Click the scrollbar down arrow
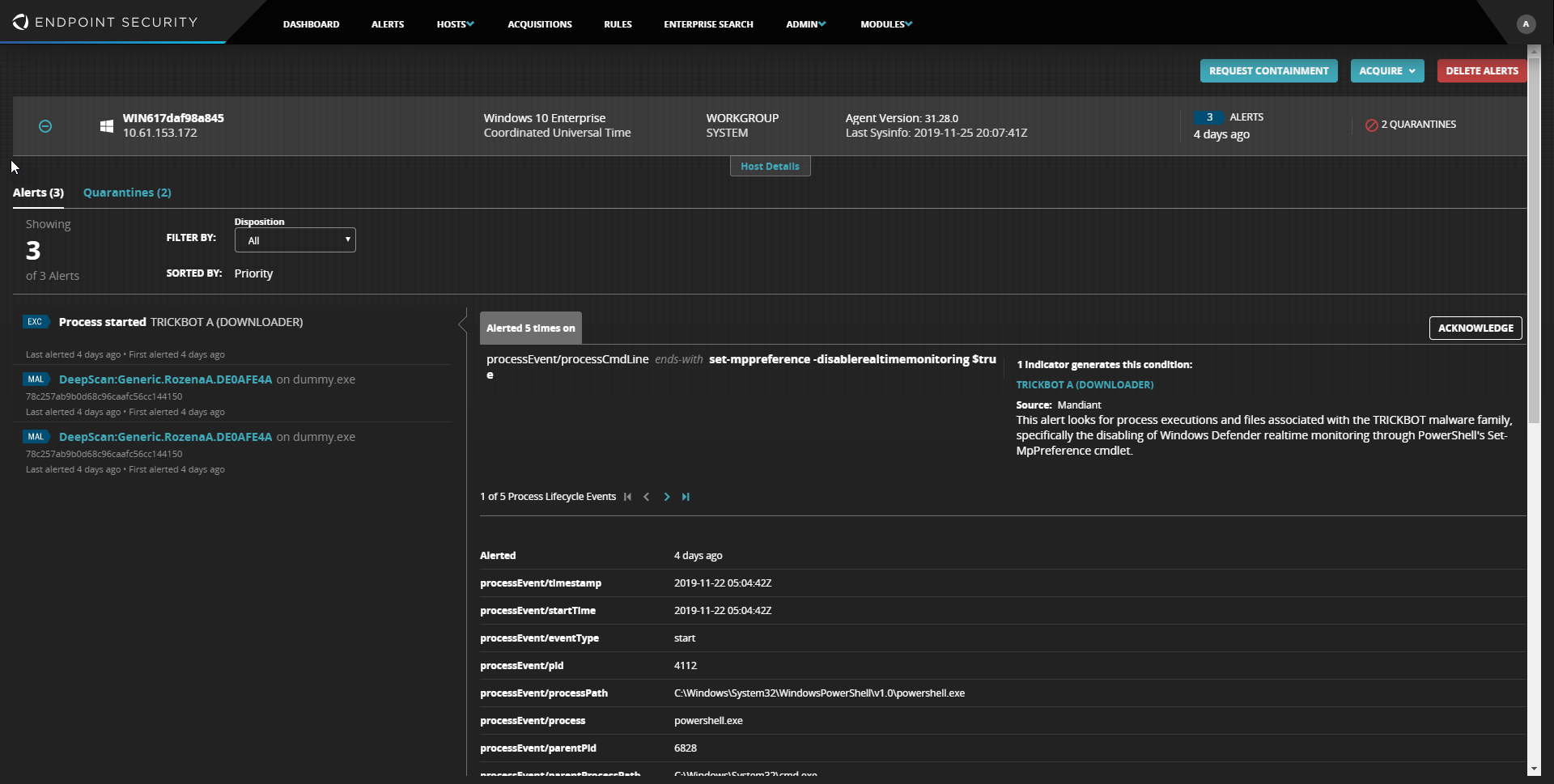The height and width of the screenshot is (784, 1554). (1534, 769)
